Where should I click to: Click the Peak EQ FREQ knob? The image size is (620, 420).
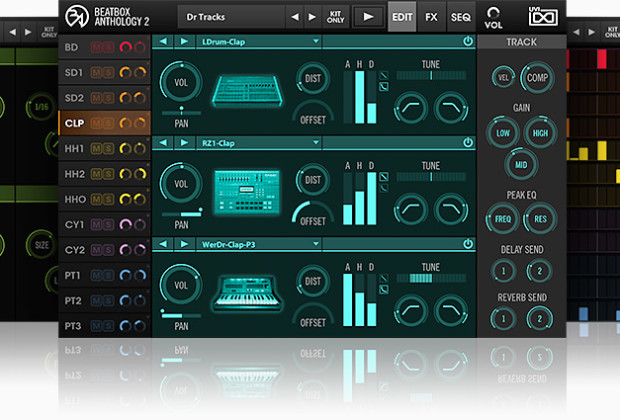pyautogui.click(x=503, y=219)
